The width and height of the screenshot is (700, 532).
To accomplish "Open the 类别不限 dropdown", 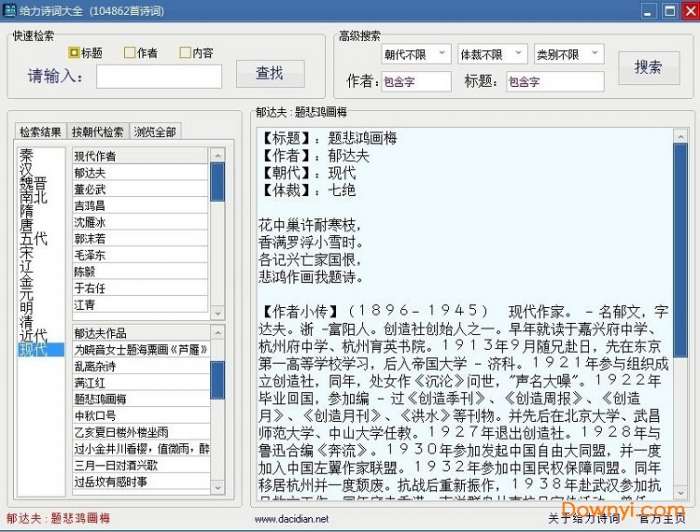I will click(x=569, y=54).
